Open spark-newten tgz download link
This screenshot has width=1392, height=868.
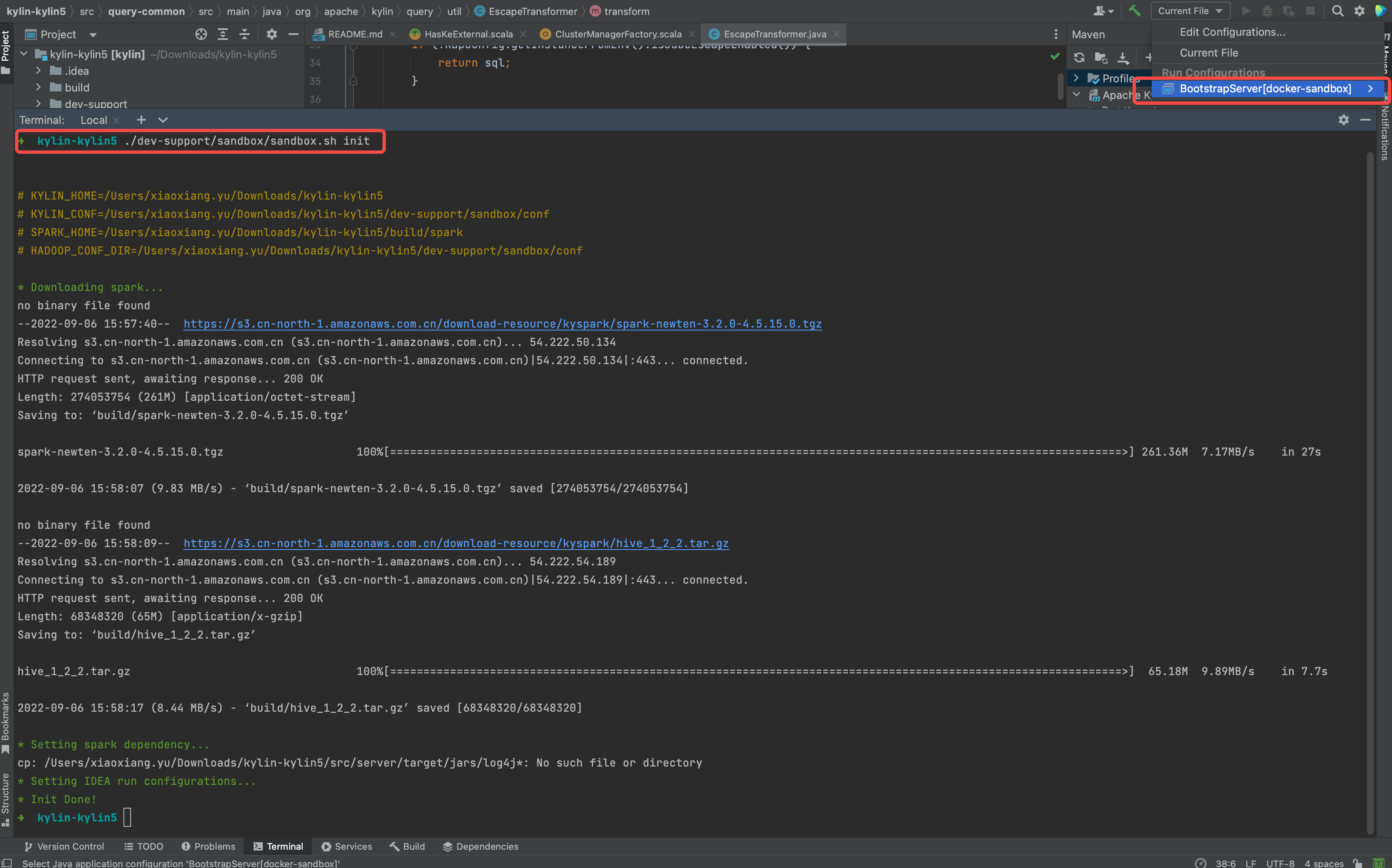coord(502,324)
